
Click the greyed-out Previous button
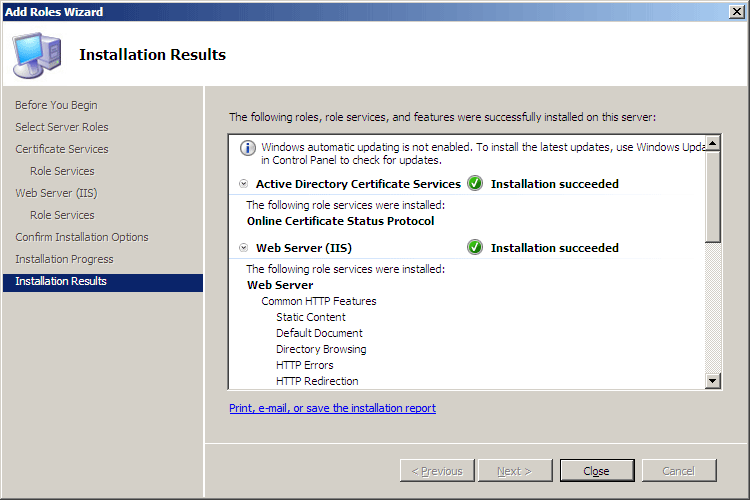[437, 471]
